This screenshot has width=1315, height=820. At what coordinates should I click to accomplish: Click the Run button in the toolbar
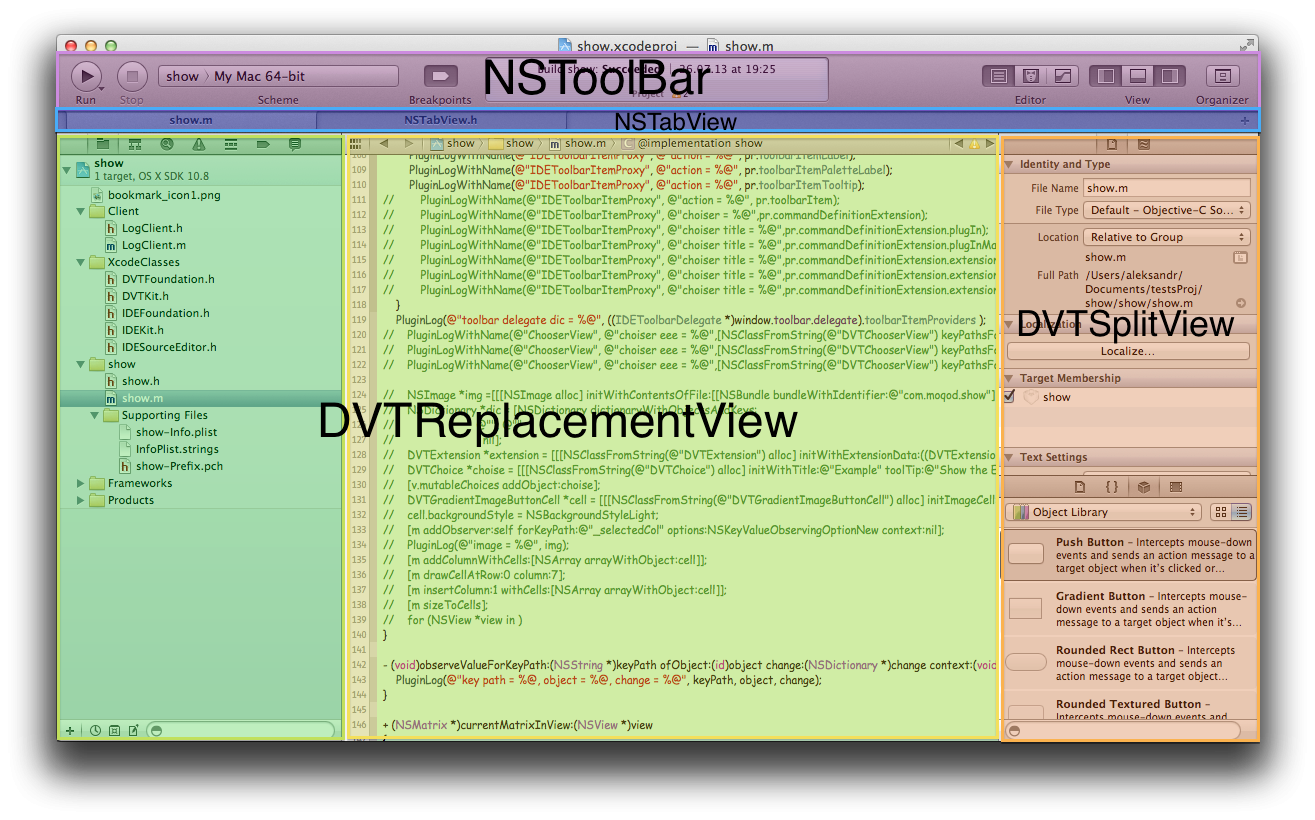click(87, 76)
